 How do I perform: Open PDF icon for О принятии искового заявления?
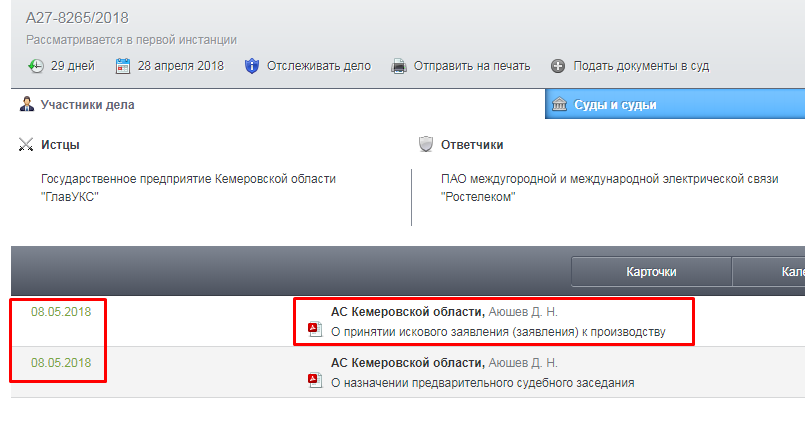315,329
